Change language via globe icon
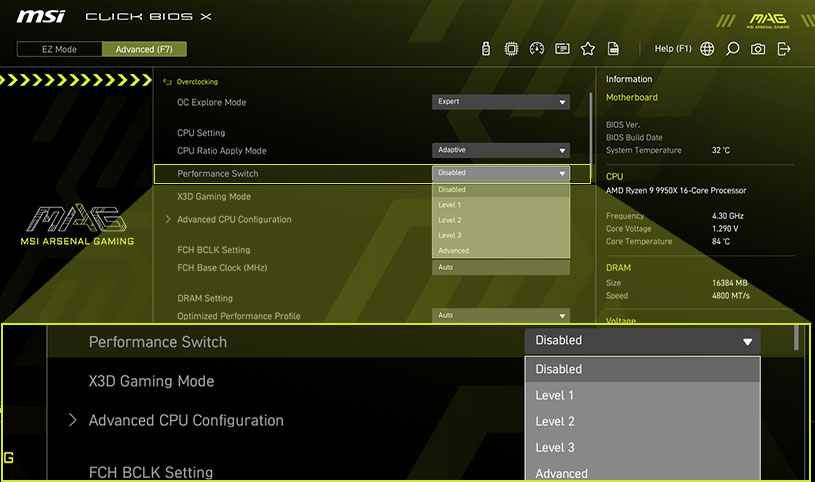 coord(708,49)
